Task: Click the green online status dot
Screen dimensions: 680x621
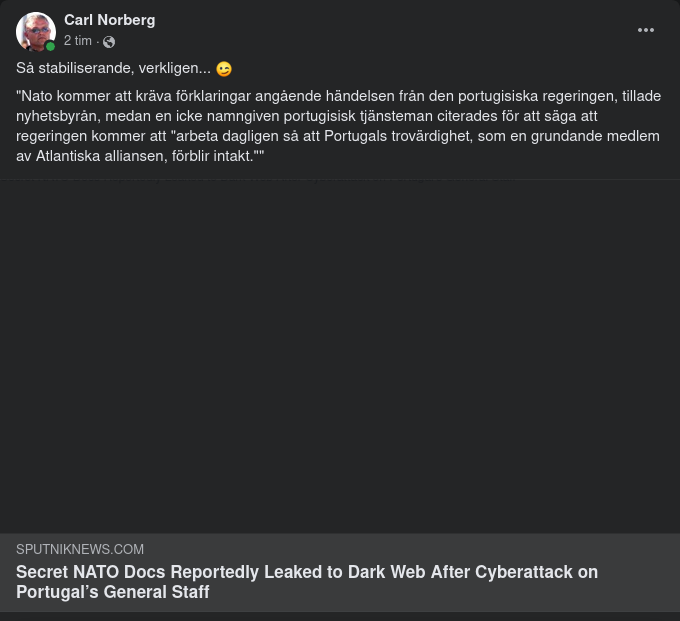Action: [50, 46]
